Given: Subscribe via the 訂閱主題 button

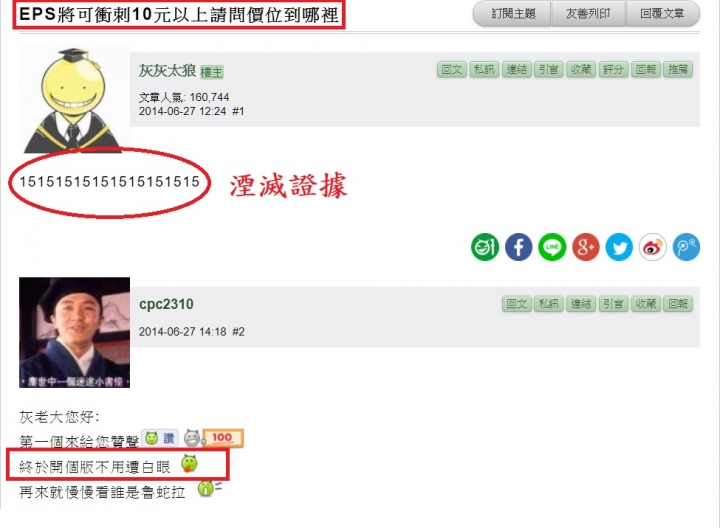Looking at the screenshot, I should [513, 14].
